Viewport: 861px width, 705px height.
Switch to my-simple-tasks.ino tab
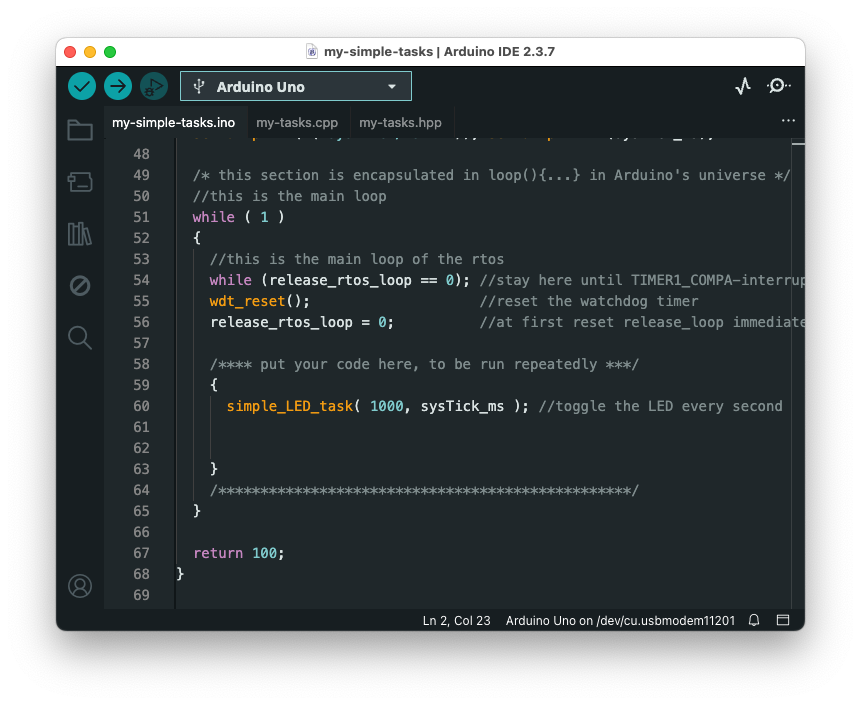click(174, 122)
